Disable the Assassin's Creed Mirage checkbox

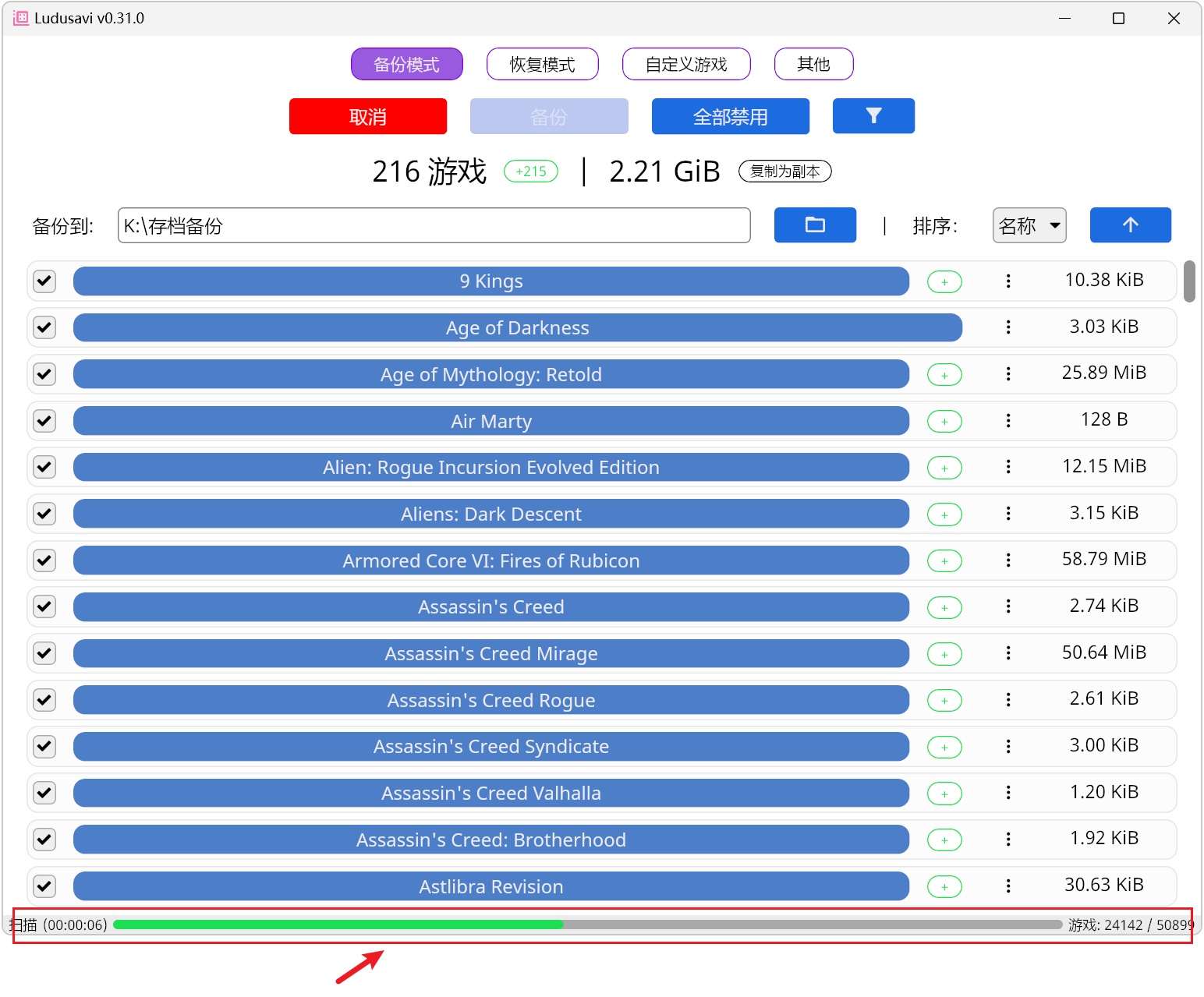45,653
